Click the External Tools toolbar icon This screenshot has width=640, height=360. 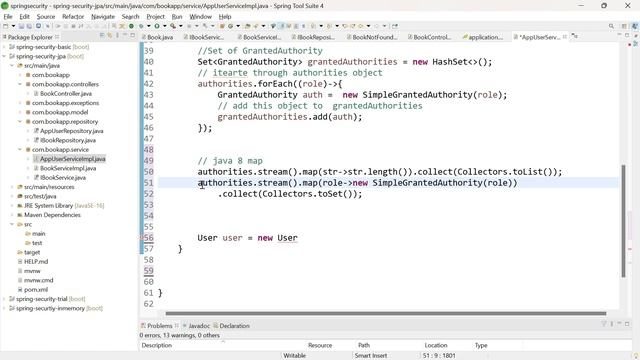173,26
